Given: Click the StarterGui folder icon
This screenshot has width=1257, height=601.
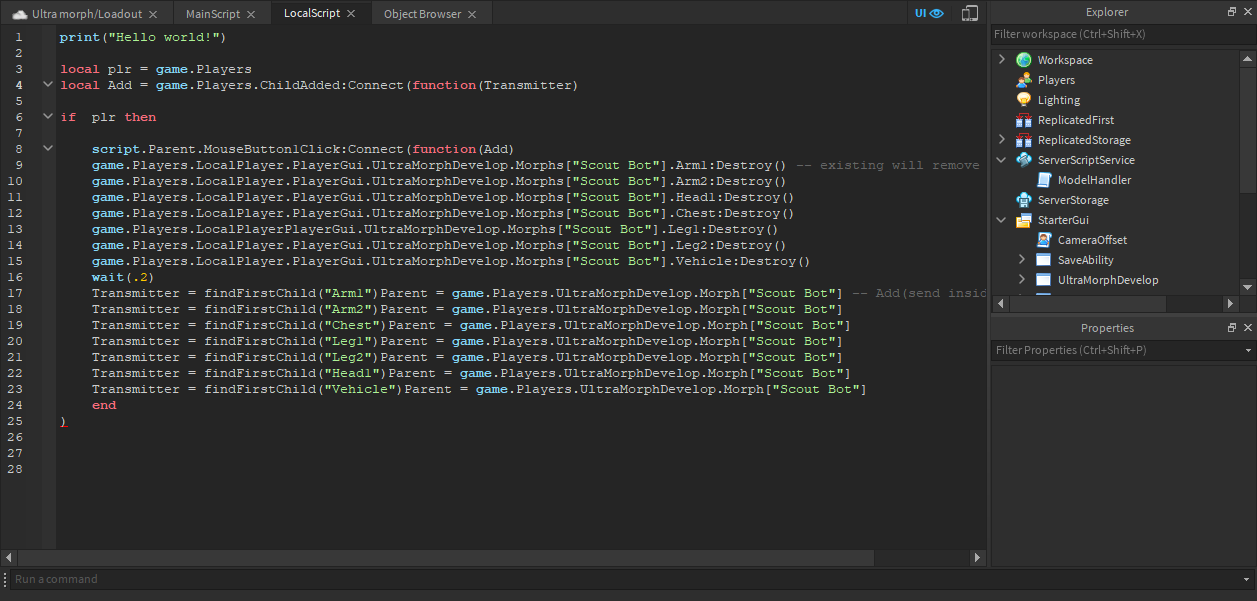Looking at the screenshot, I should pyautogui.click(x=1022, y=219).
